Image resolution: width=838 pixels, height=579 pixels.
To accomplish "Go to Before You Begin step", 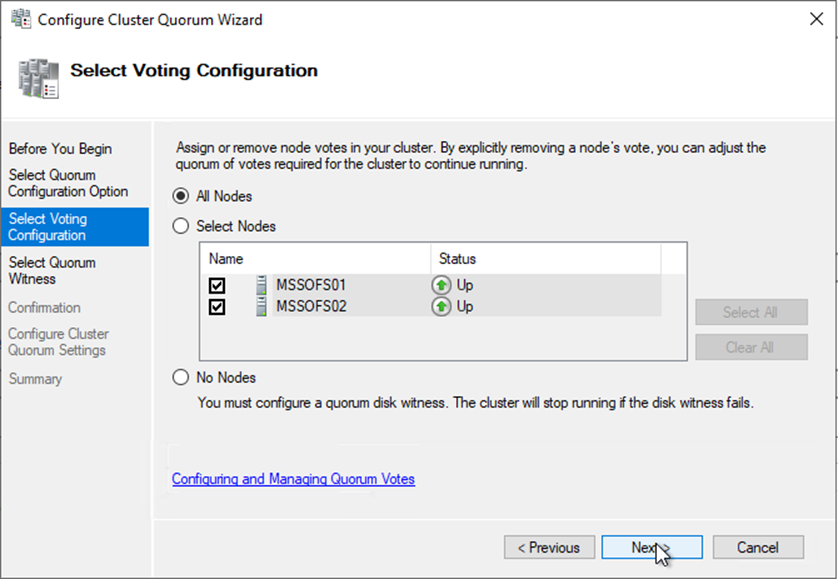I will 60,149.
